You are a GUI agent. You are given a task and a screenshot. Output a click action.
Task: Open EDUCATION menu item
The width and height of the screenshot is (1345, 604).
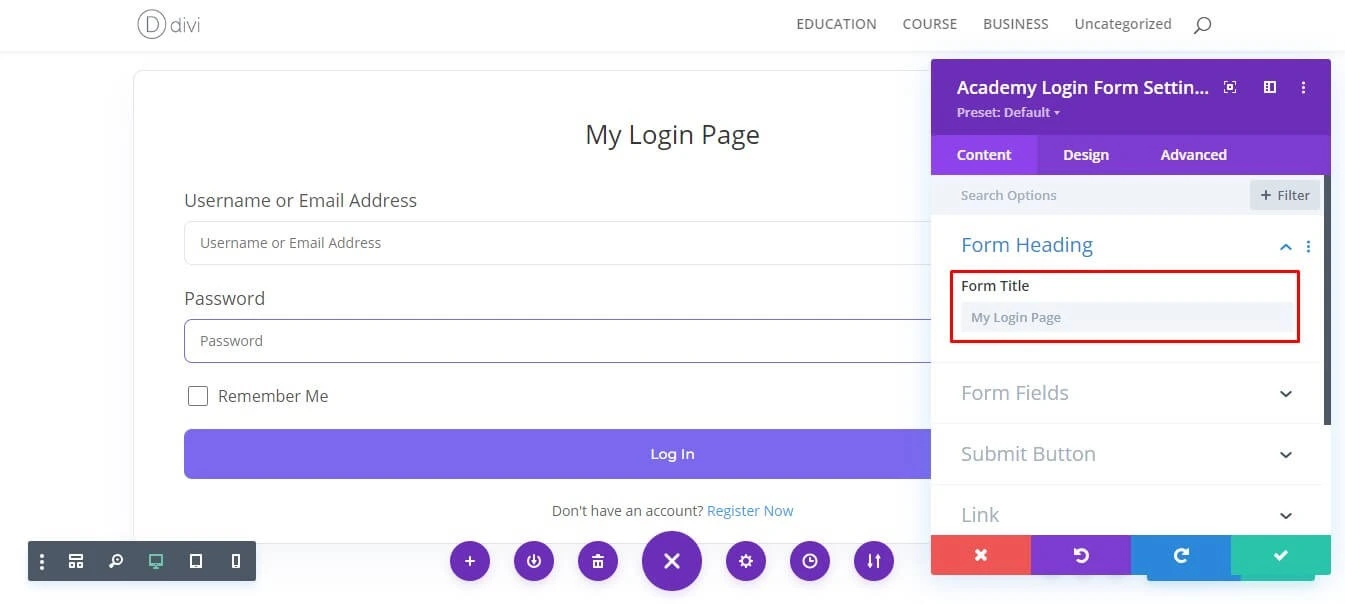coord(836,24)
